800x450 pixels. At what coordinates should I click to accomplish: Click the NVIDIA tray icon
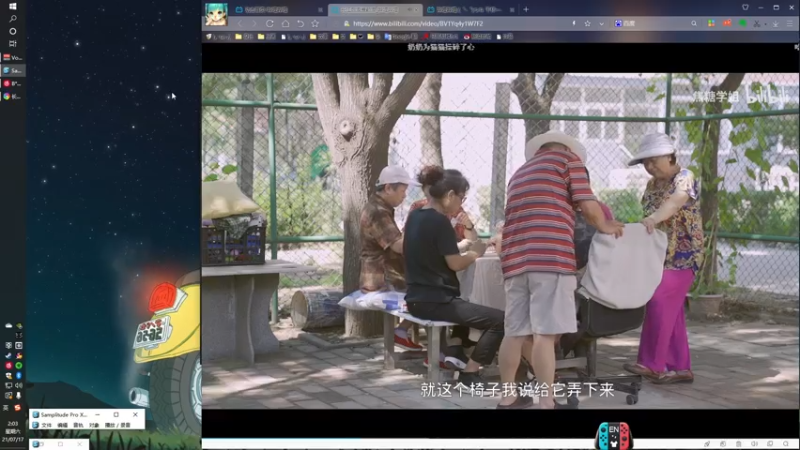(x=19, y=326)
